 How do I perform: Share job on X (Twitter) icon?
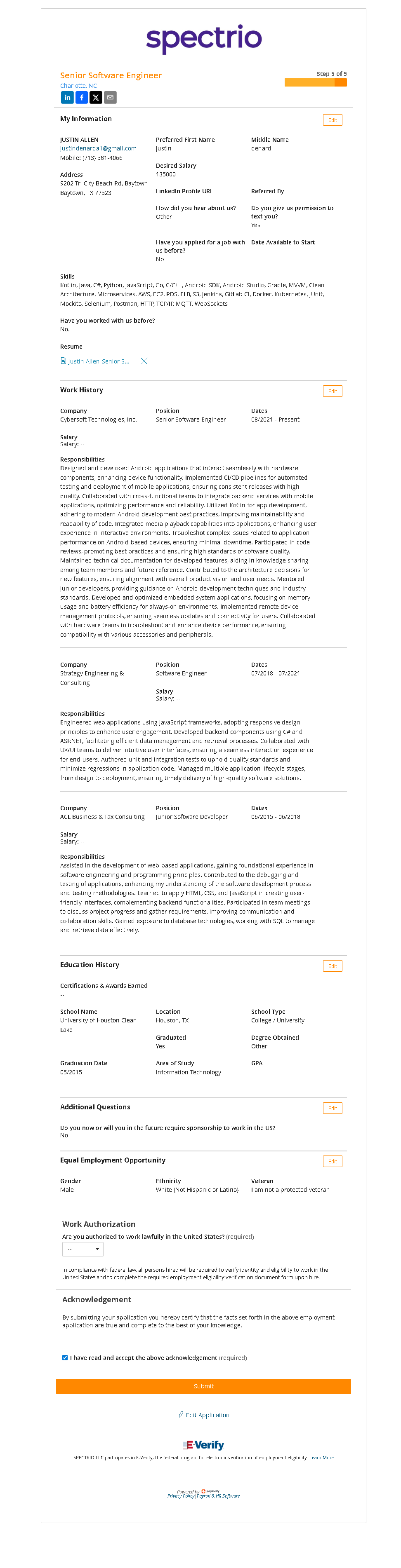pos(96,97)
